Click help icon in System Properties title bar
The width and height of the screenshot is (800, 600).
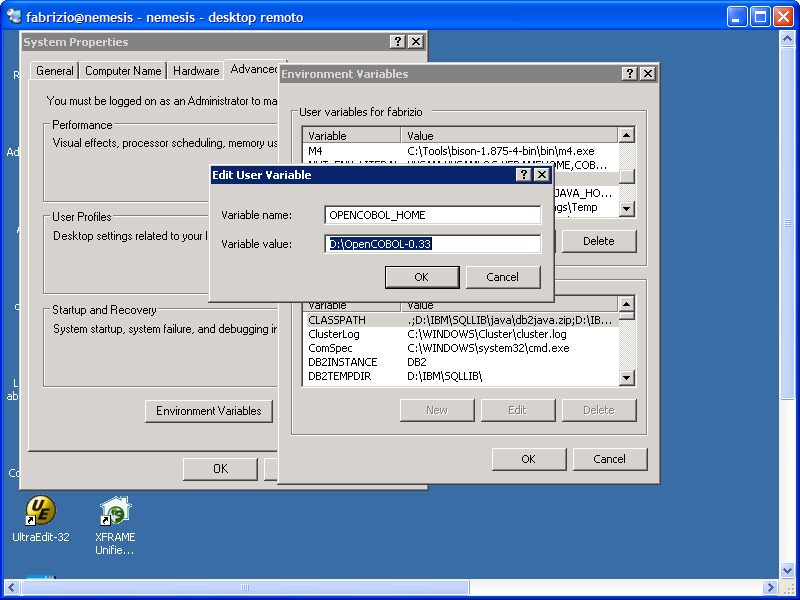point(397,42)
